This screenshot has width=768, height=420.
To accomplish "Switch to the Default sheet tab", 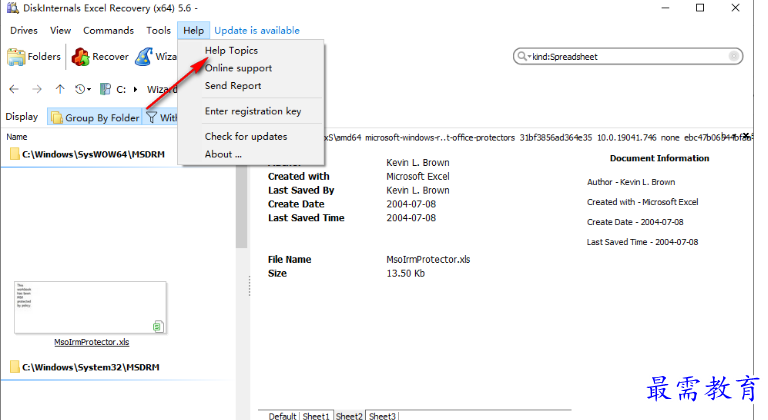I will pos(282,416).
